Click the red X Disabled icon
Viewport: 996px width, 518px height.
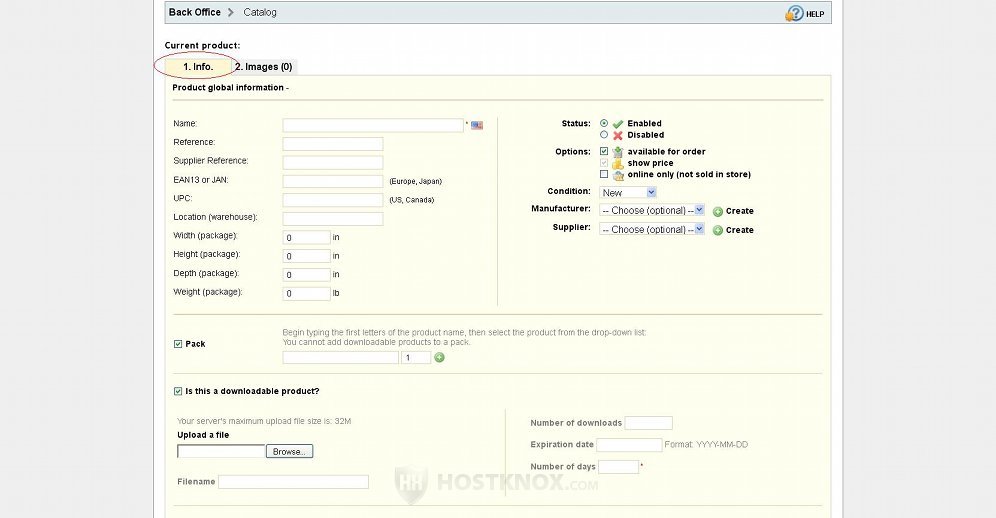[618, 135]
